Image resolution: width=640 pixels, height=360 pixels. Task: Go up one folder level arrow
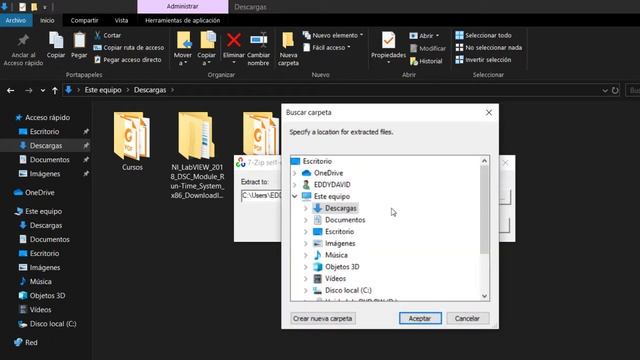(55, 90)
